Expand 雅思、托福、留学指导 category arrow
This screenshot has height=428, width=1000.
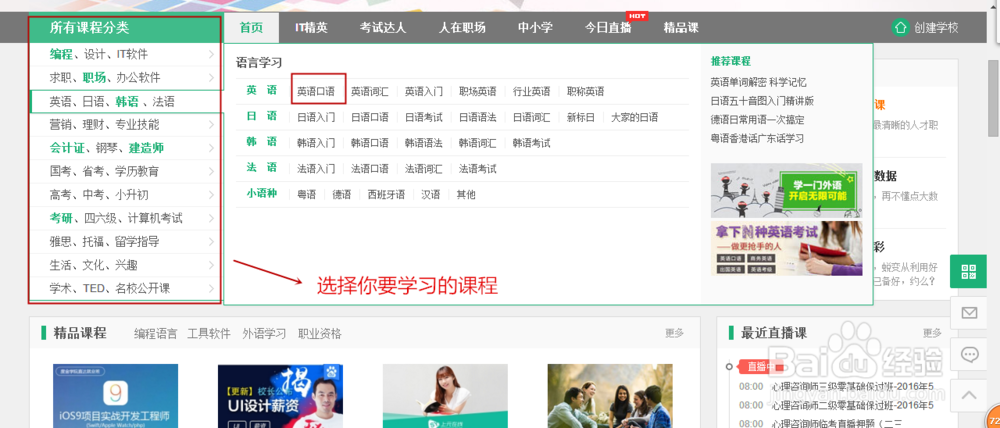tap(211, 242)
